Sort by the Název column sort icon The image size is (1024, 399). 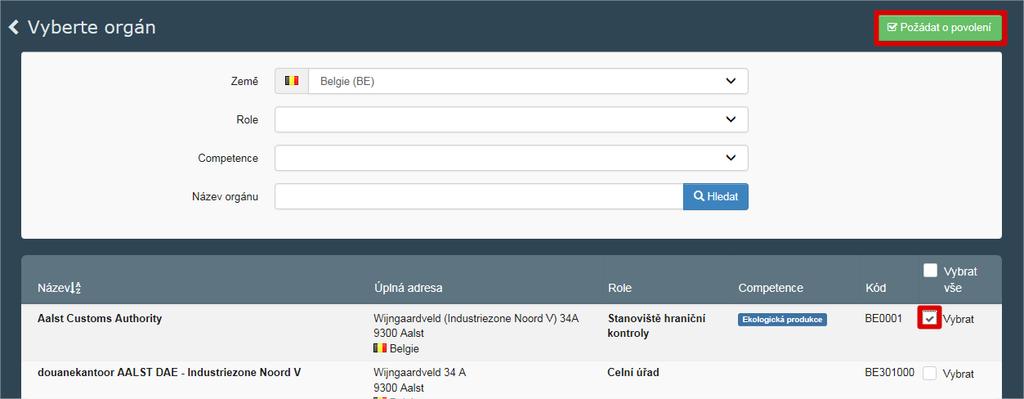coord(76,288)
